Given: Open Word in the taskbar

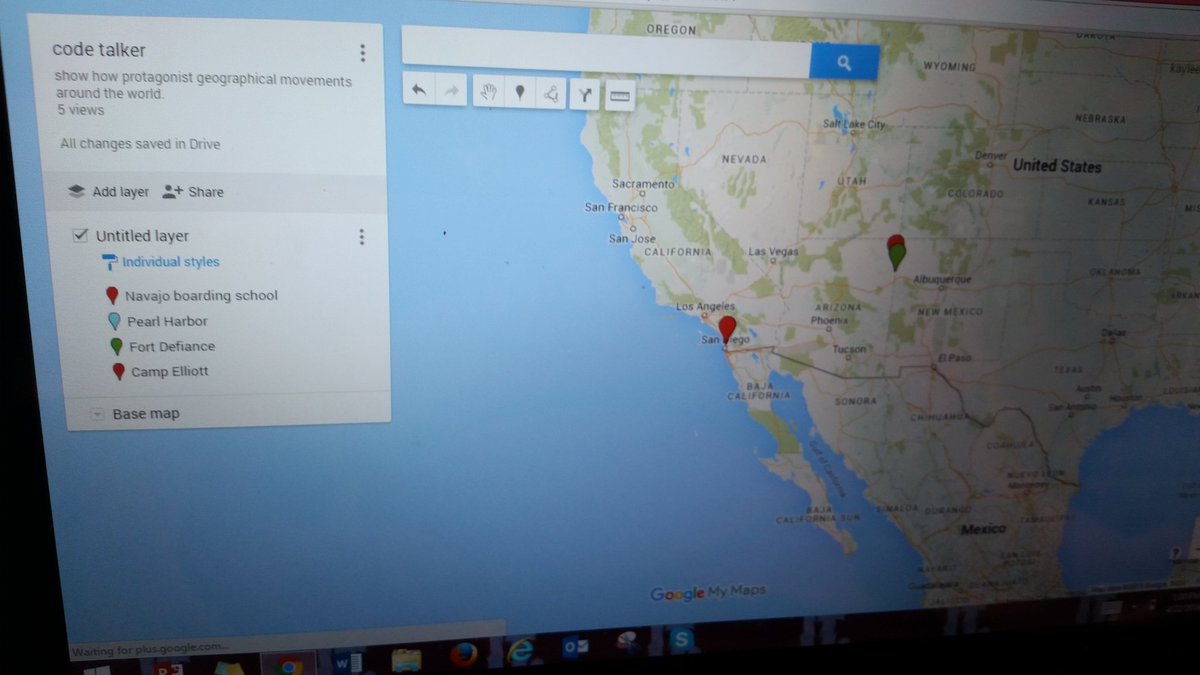Looking at the screenshot, I should (347, 664).
